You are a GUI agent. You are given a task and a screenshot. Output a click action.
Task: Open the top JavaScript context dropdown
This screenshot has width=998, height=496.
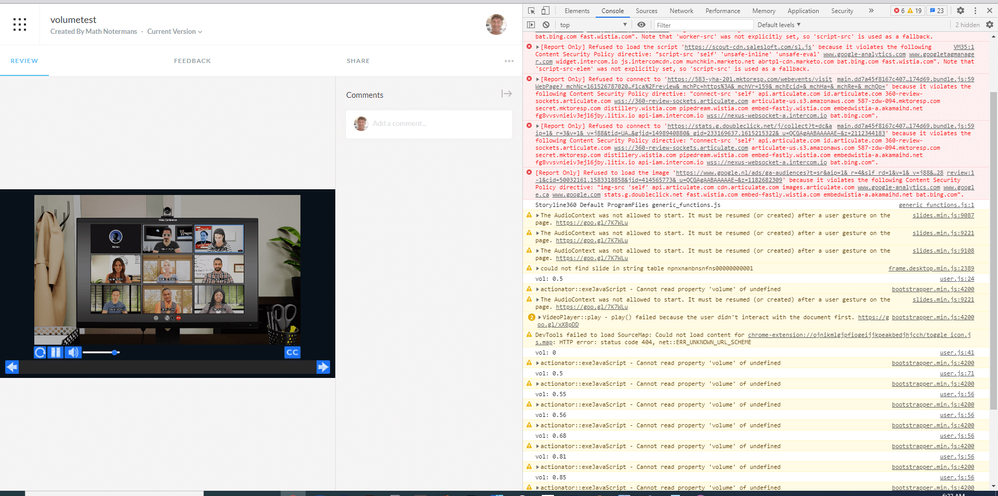click(593, 25)
